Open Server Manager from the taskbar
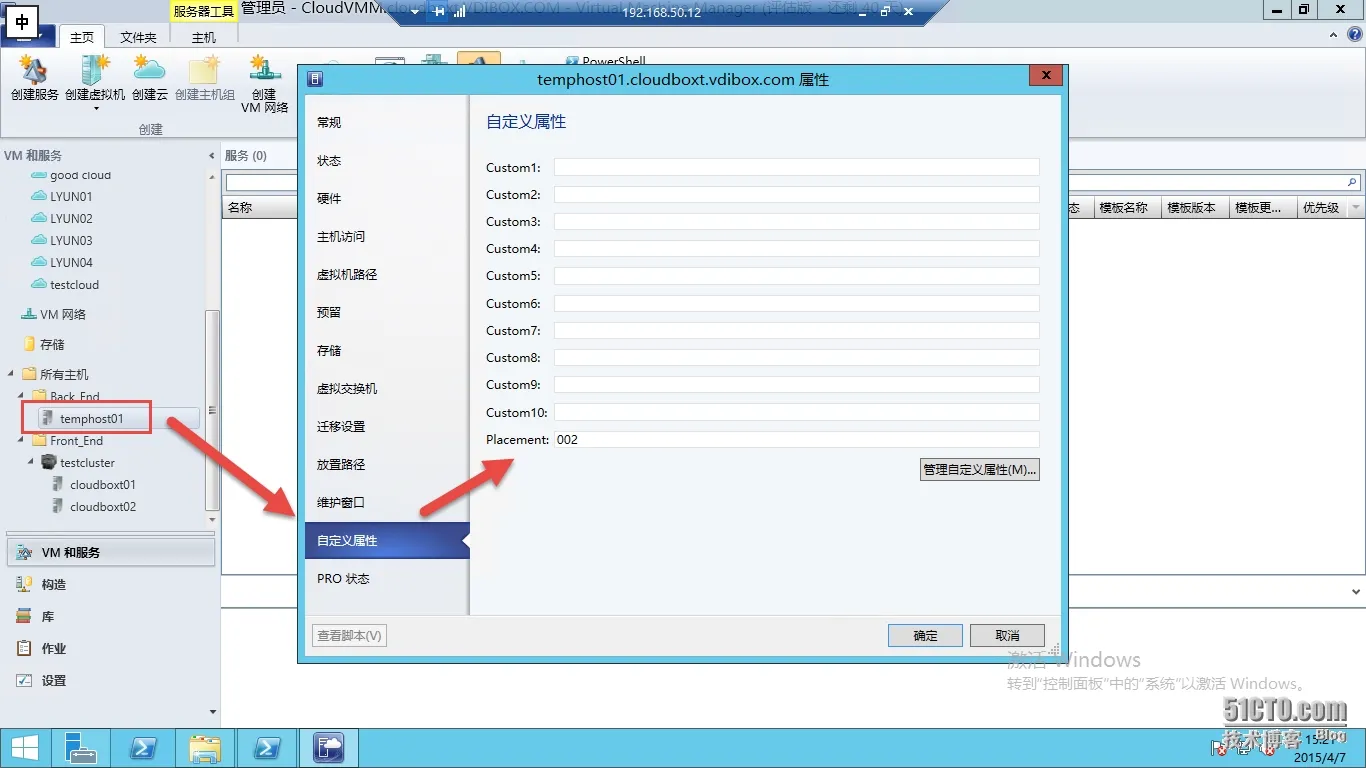The height and width of the screenshot is (768, 1366). click(x=80, y=748)
